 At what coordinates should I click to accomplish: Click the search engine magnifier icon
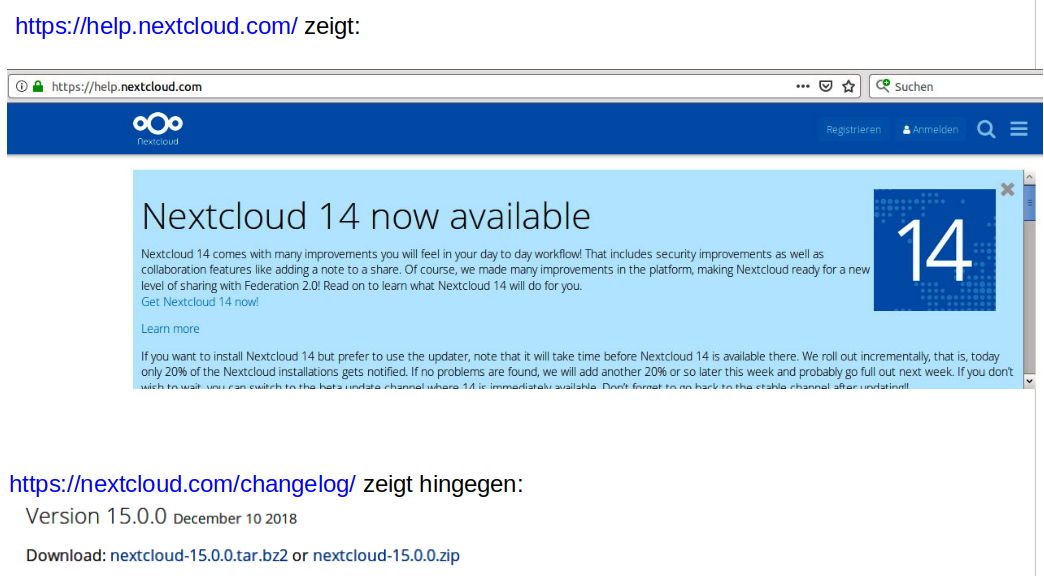883,86
